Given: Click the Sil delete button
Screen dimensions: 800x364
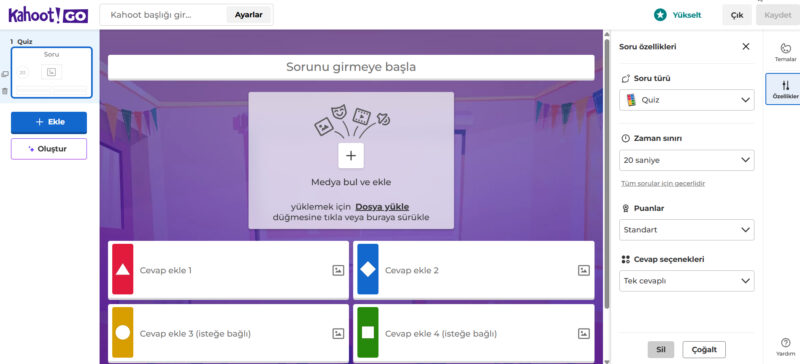Looking at the screenshot, I should pyautogui.click(x=661, y=350).
